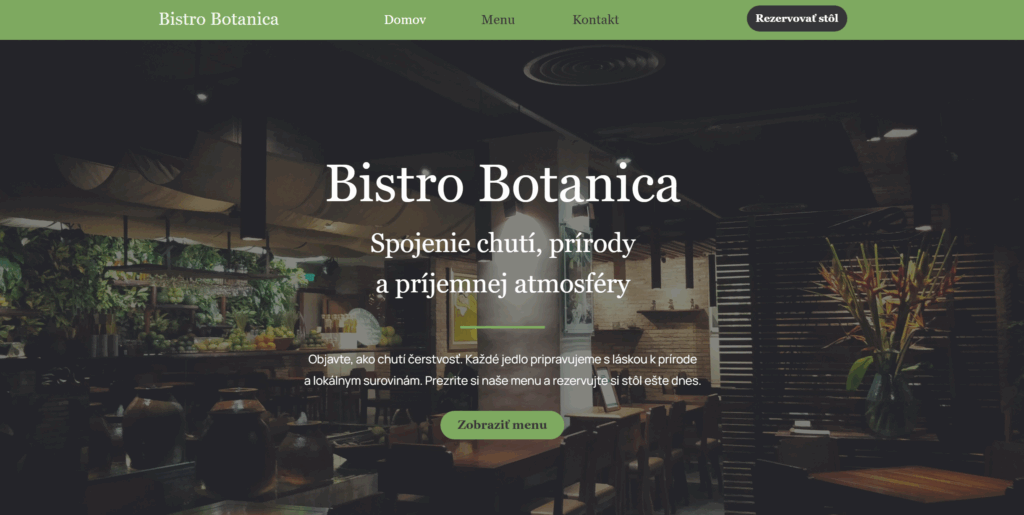Open the Menu navigation item
1024x515 pixels.
coord(498,20)
